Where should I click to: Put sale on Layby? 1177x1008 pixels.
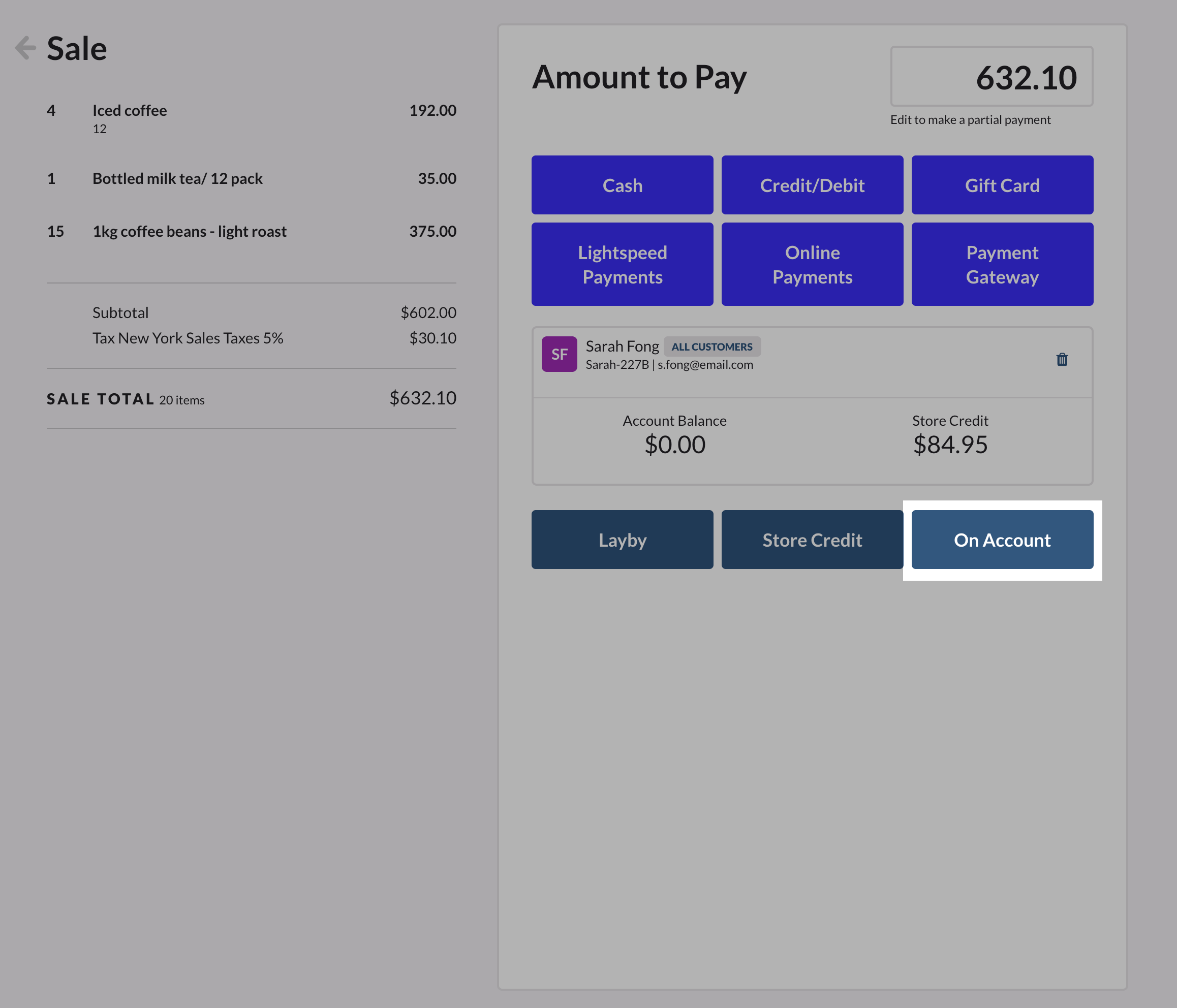tap(622, 540)
